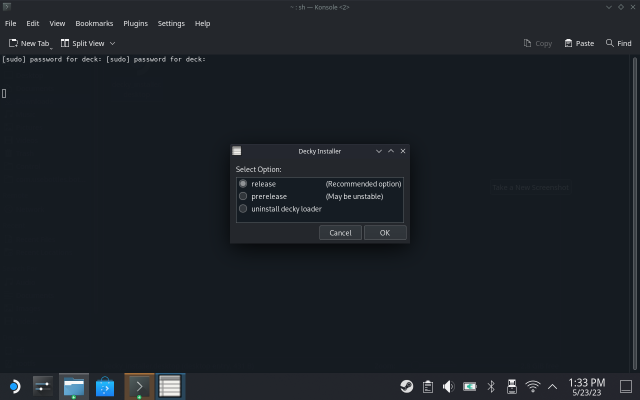Click the Copy toolbar button
This screenshot has width=640, height=400.
coord(538,43)
